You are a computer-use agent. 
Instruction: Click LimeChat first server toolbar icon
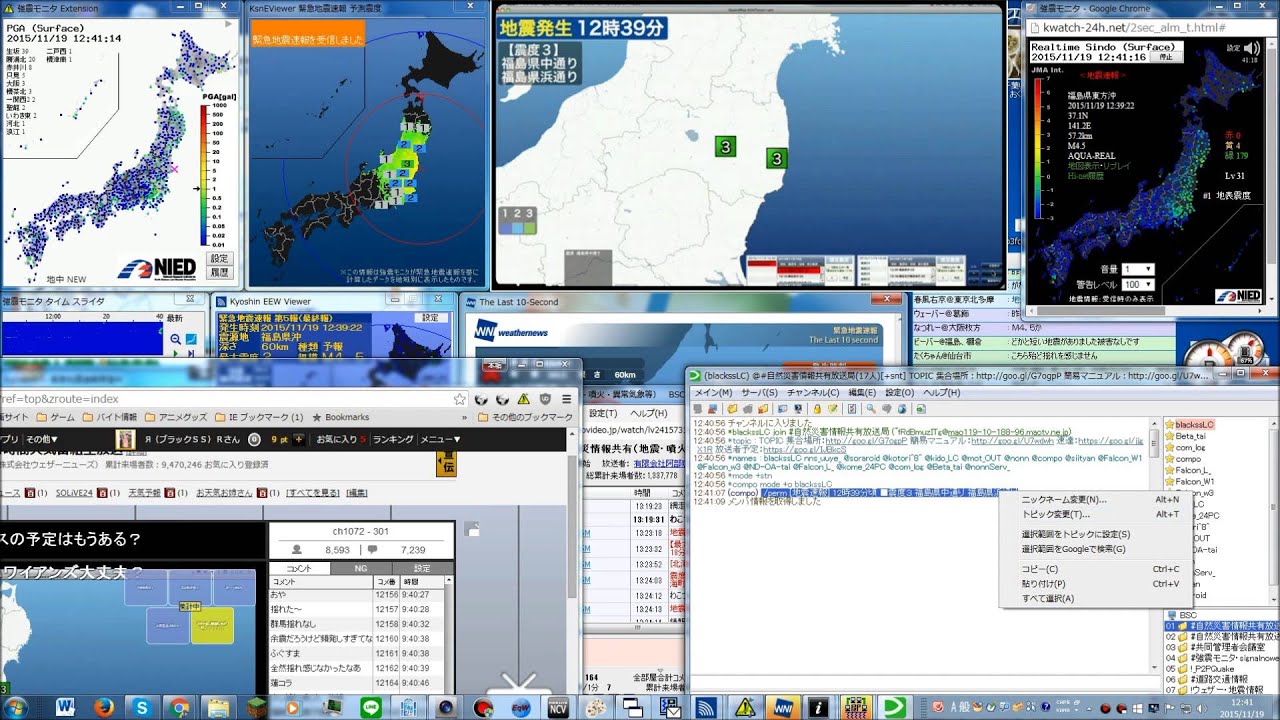pos(700,409)
